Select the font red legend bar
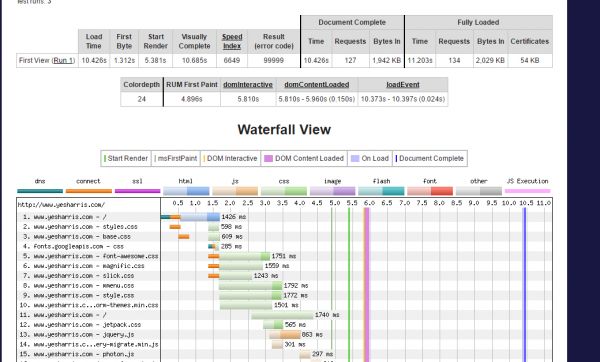600x362 pixels. [x=430, y=191]
